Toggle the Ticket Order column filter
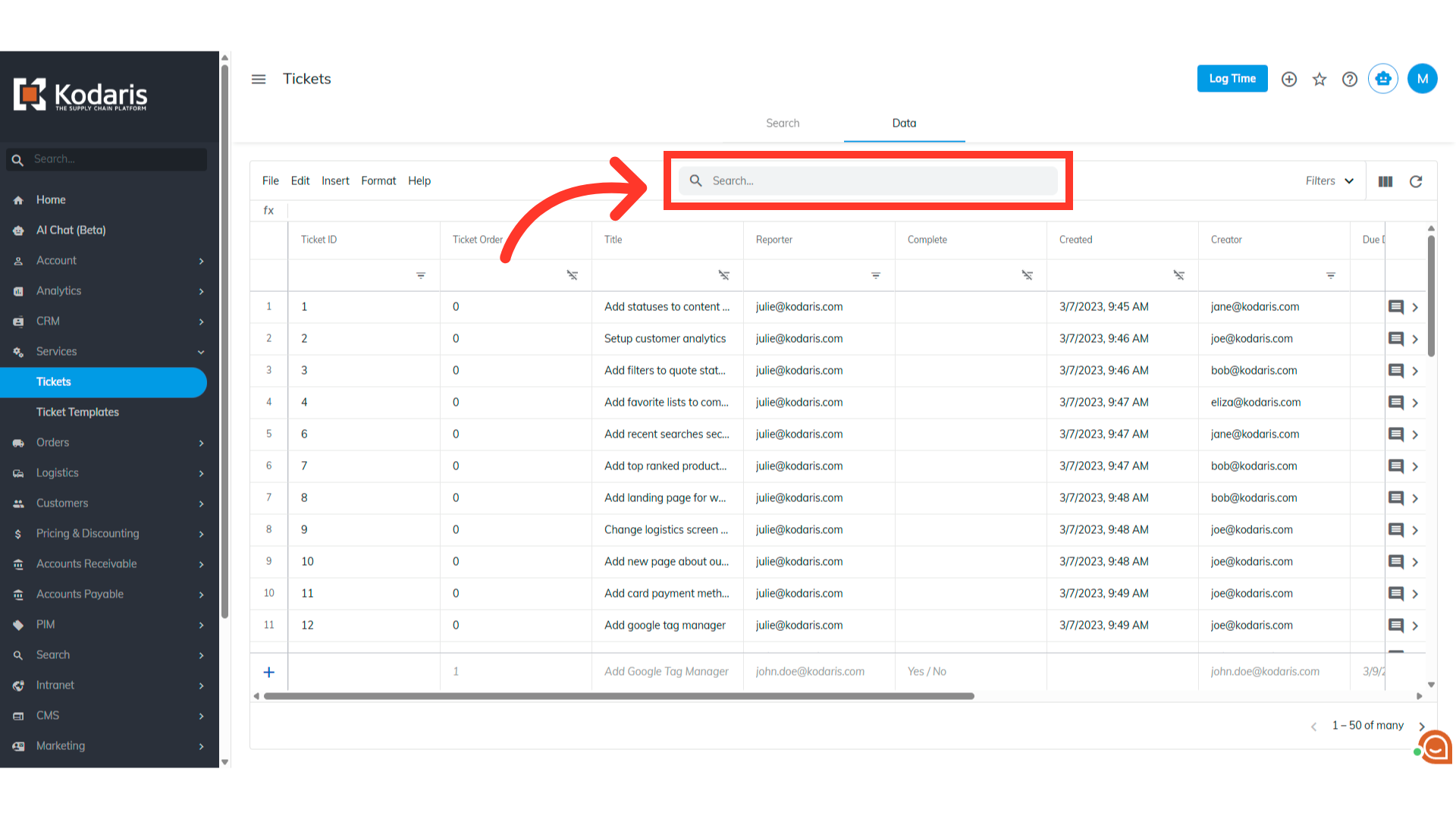 tap(573, 275)
